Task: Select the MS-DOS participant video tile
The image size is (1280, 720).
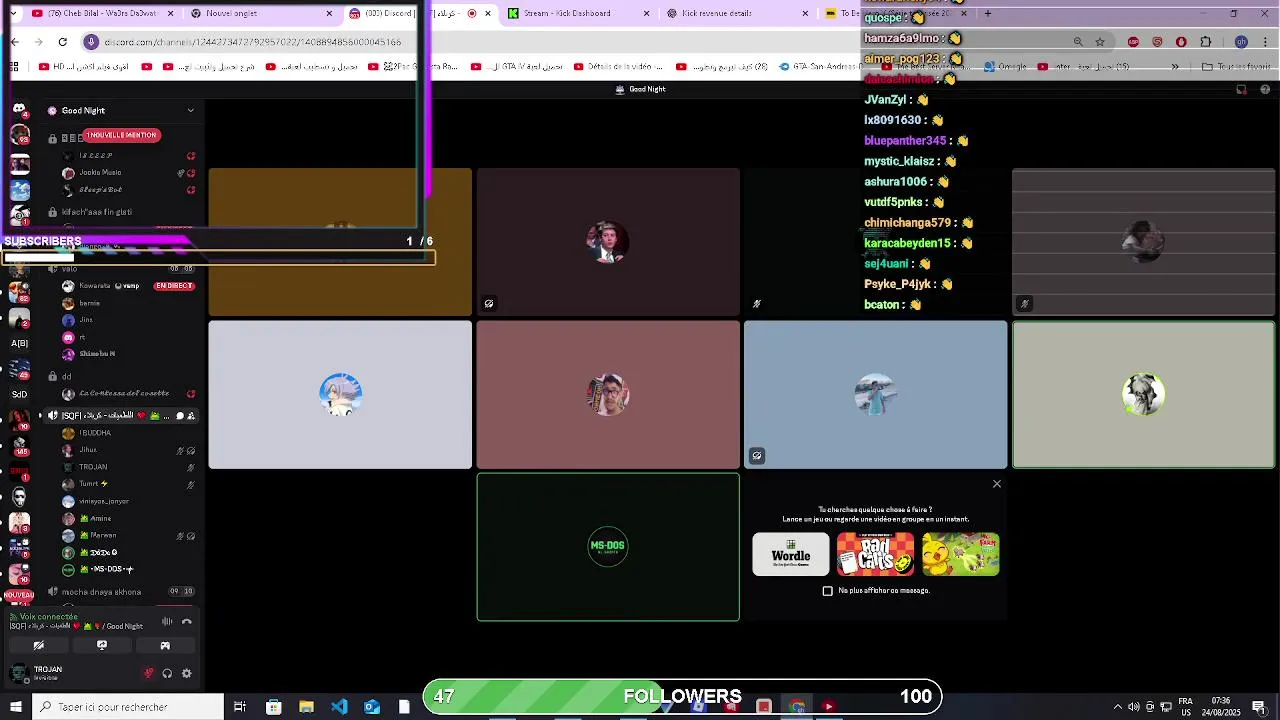Action: (x=608, y=547)
